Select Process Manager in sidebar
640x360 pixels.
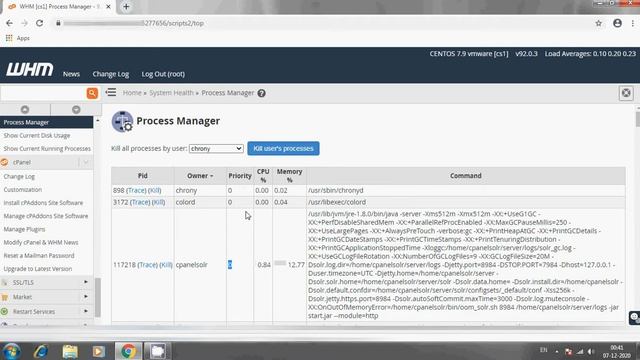click(47, 122)
